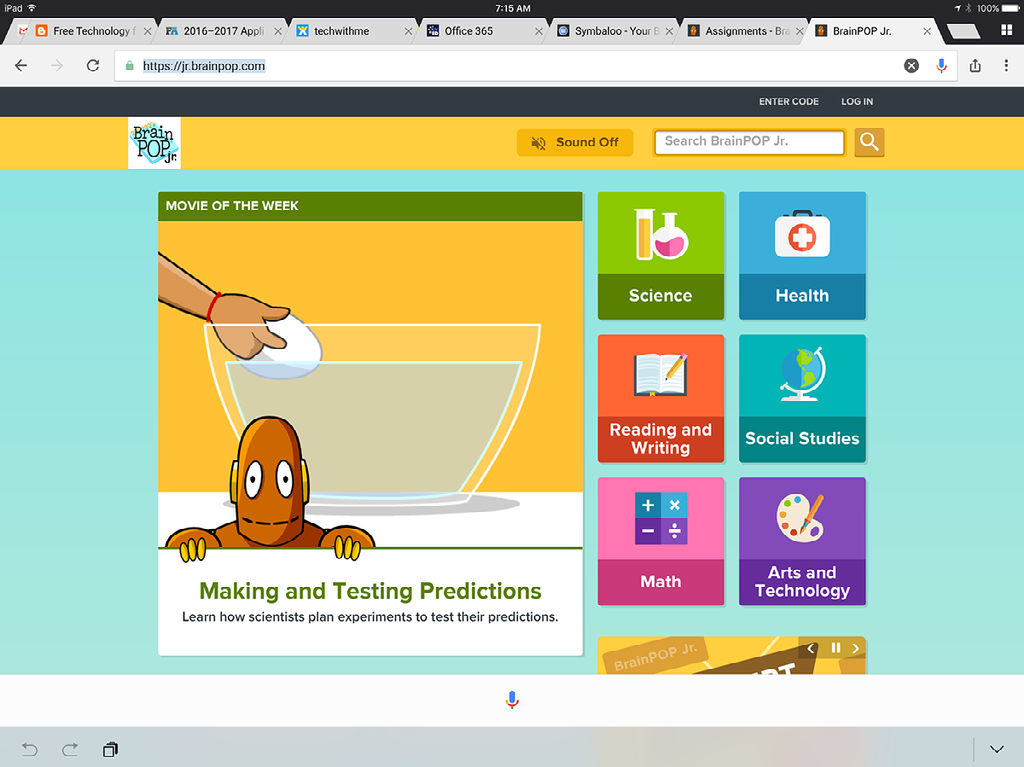Screen dimensions: 1024x767
Task: Go back using the carousel left arrow
Action: click(811, 648)
